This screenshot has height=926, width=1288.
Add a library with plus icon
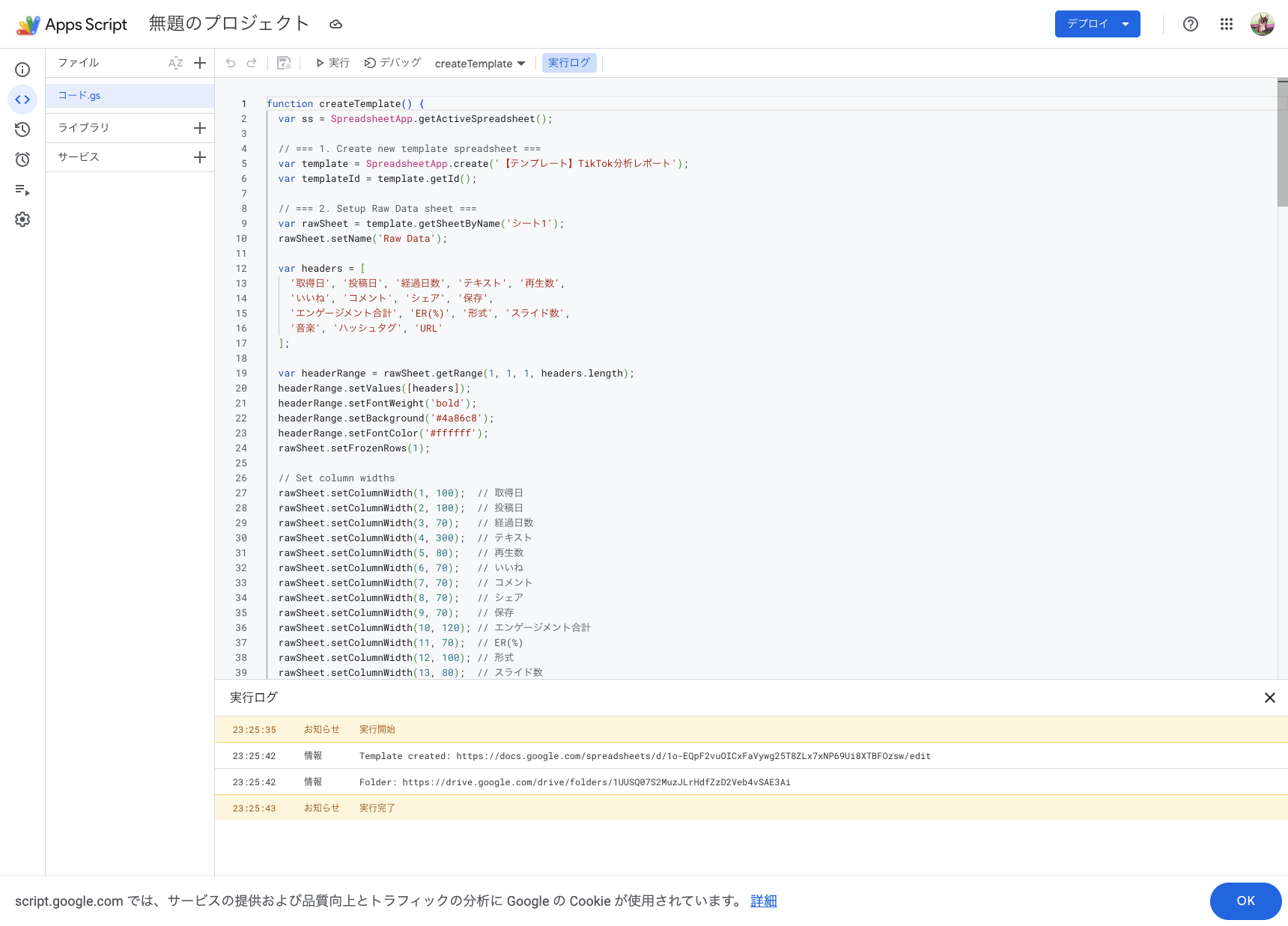tap(200, 128)
